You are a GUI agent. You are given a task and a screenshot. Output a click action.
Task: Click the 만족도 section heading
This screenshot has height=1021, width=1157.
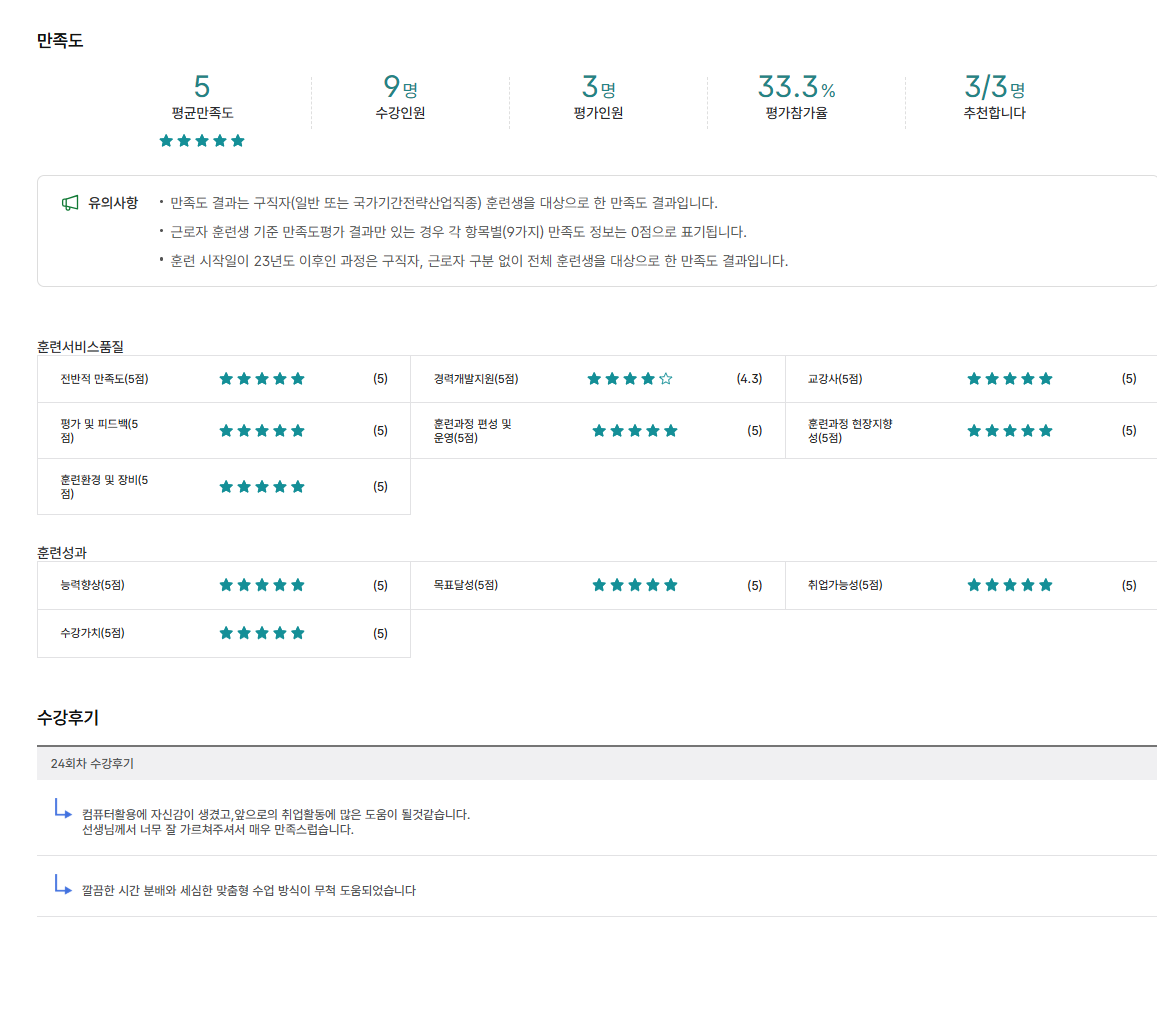[60, 41]
